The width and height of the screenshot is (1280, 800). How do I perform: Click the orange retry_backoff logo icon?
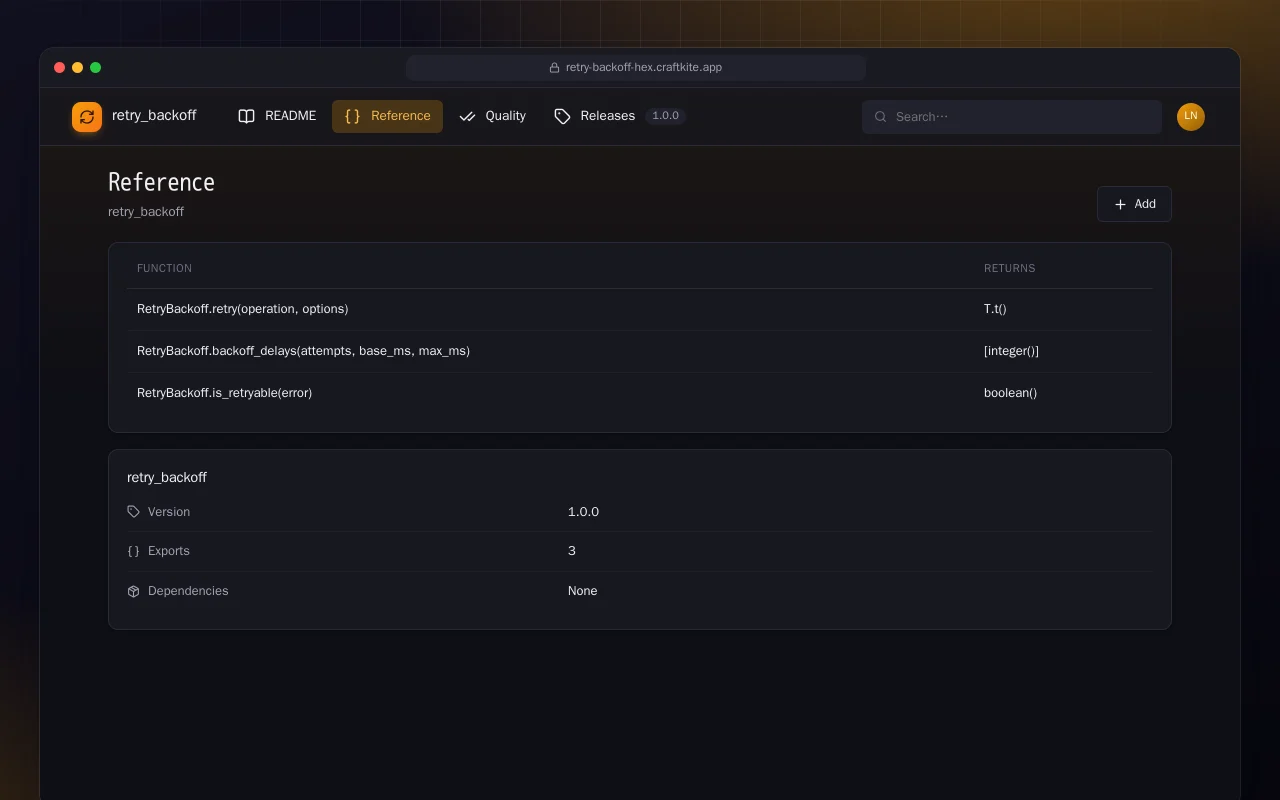87,117
